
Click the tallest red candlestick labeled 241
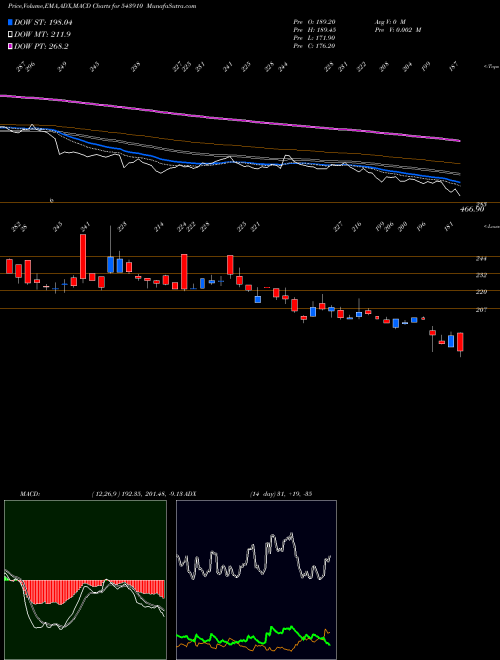tap(83, 256)
